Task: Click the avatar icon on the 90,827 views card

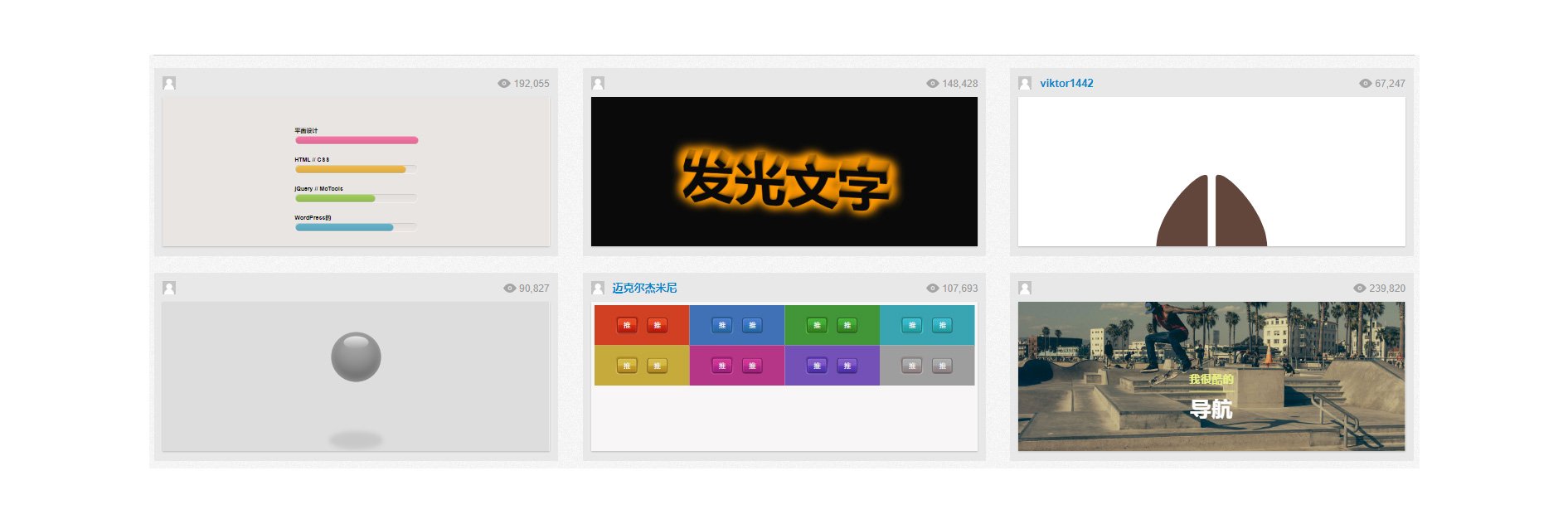Action: 169,288
